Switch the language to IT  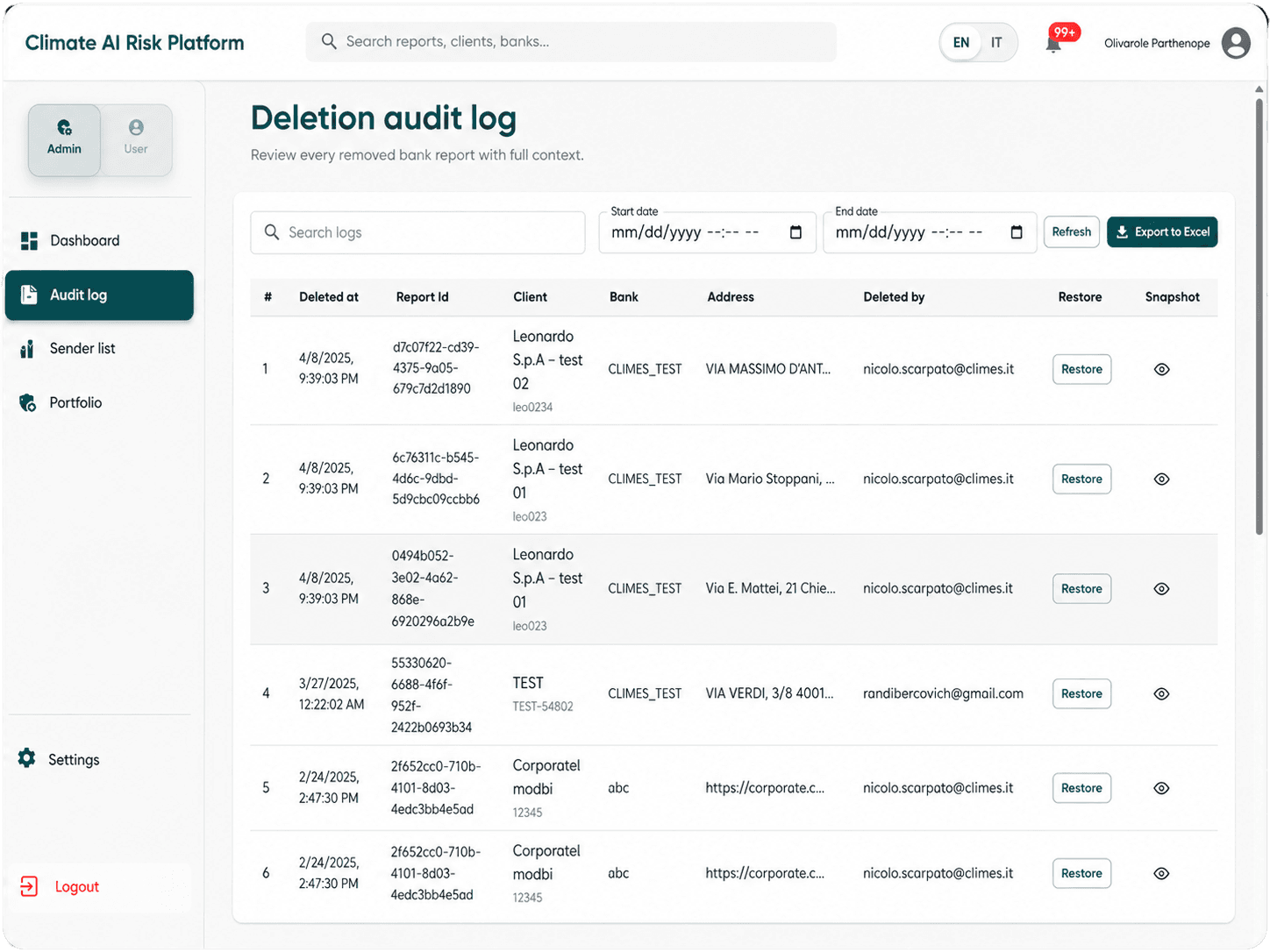tap(996, 43)
